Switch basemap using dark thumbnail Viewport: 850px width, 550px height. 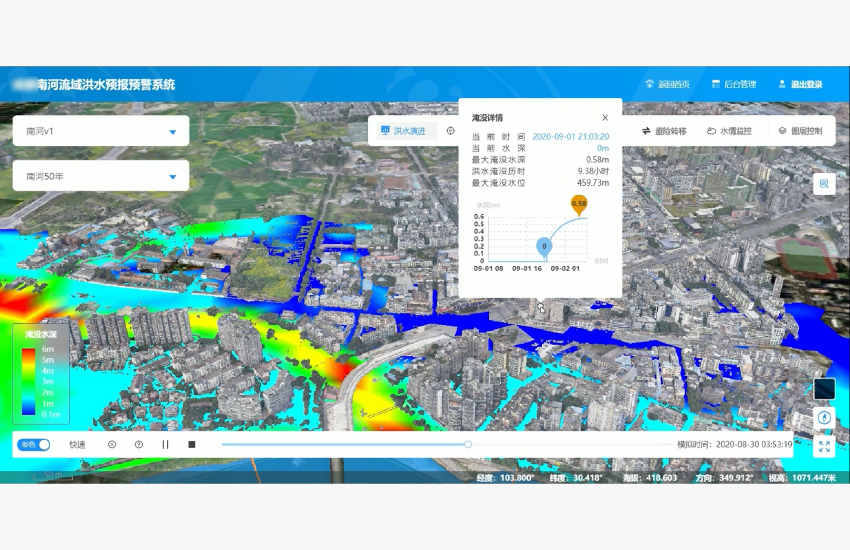click(x=824, y=389)
